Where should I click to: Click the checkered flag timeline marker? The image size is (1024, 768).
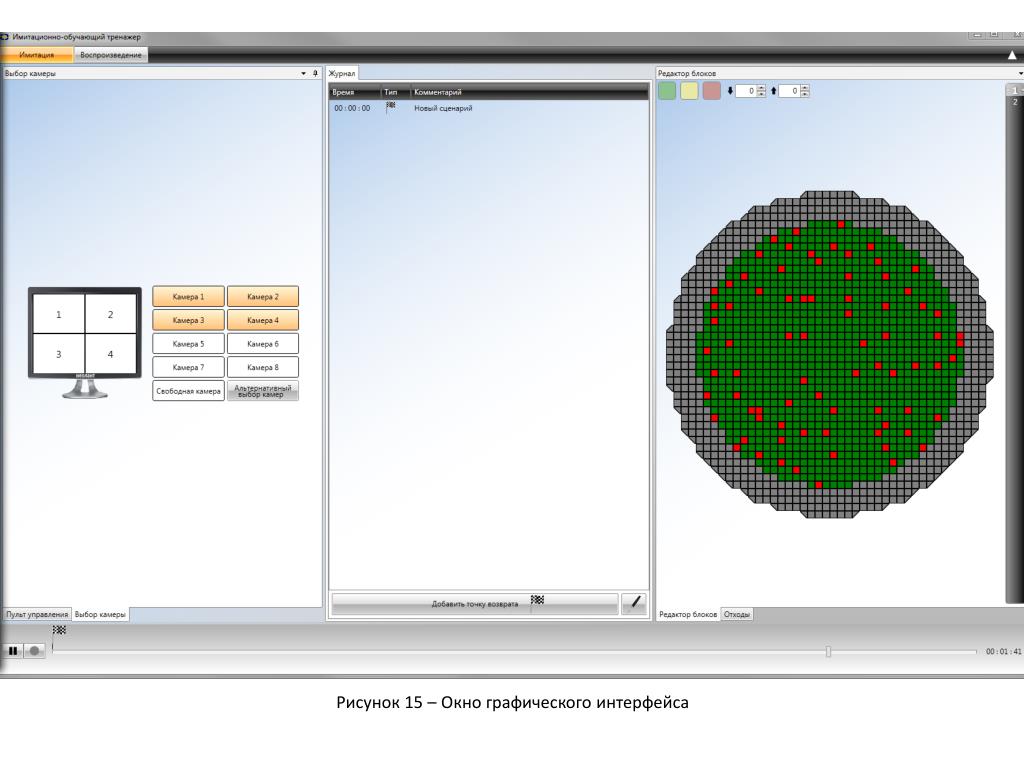point(59,630)
